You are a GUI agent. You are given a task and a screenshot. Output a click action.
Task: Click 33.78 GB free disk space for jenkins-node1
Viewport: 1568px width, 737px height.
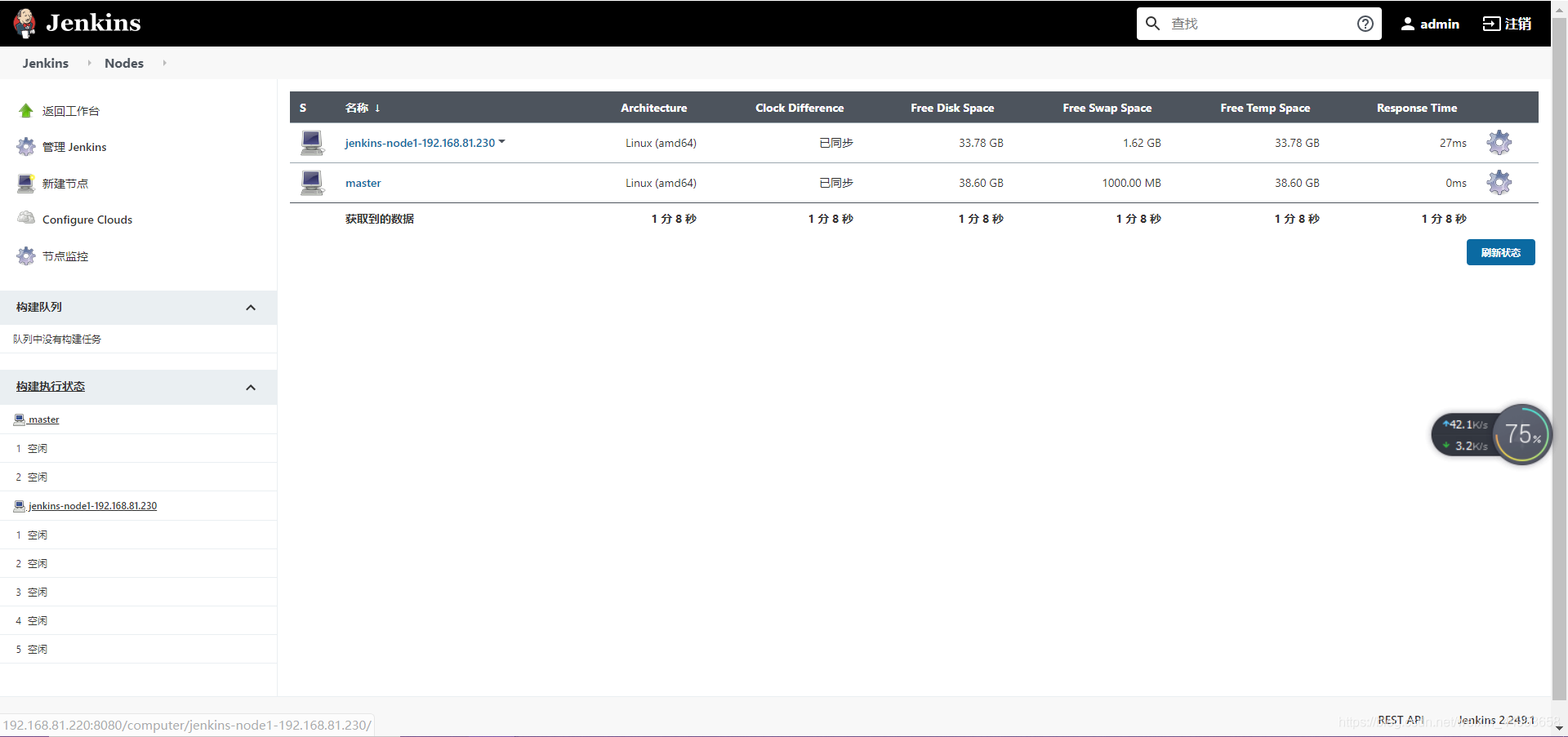tap(981, 143)
